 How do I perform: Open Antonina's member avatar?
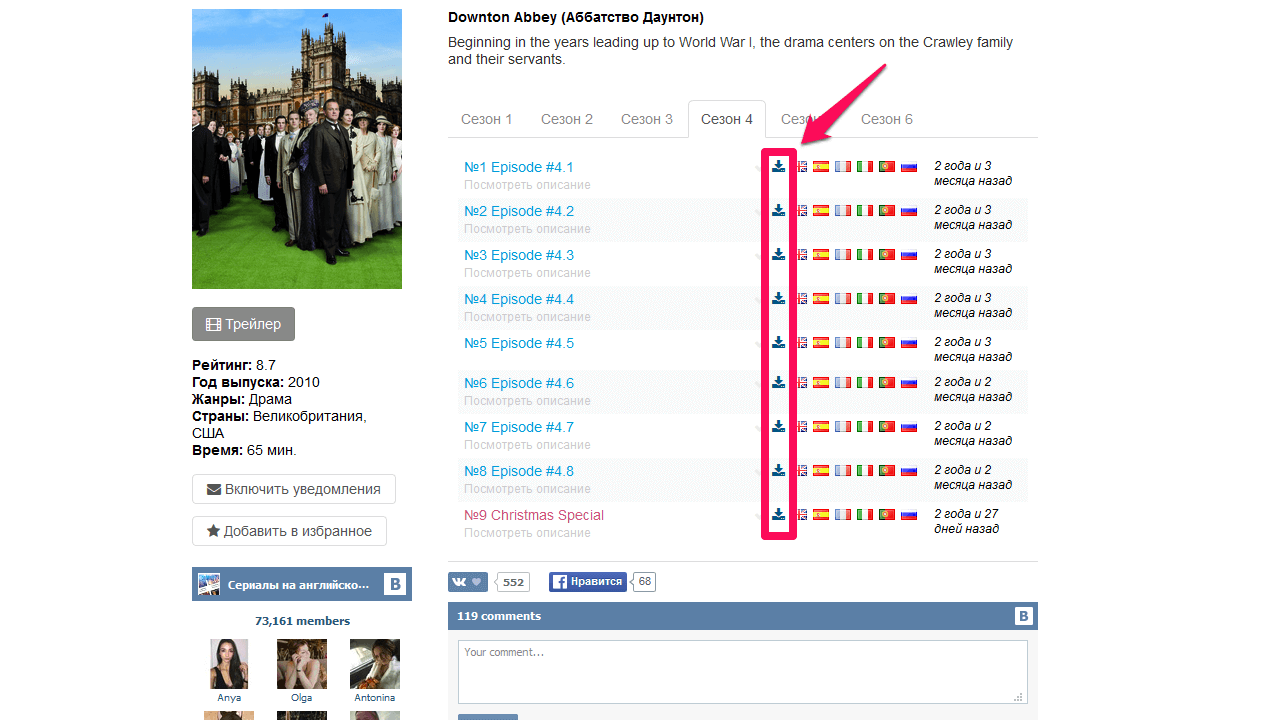375,664
